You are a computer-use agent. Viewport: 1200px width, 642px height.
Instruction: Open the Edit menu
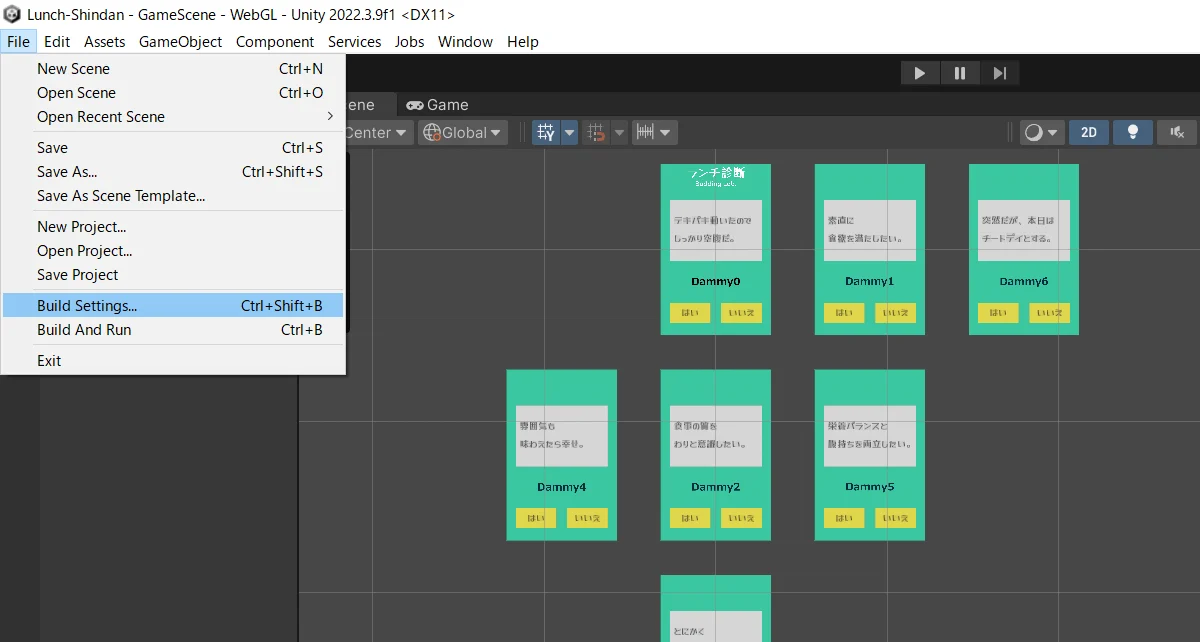pyautogui.click(x=57, y=42)
